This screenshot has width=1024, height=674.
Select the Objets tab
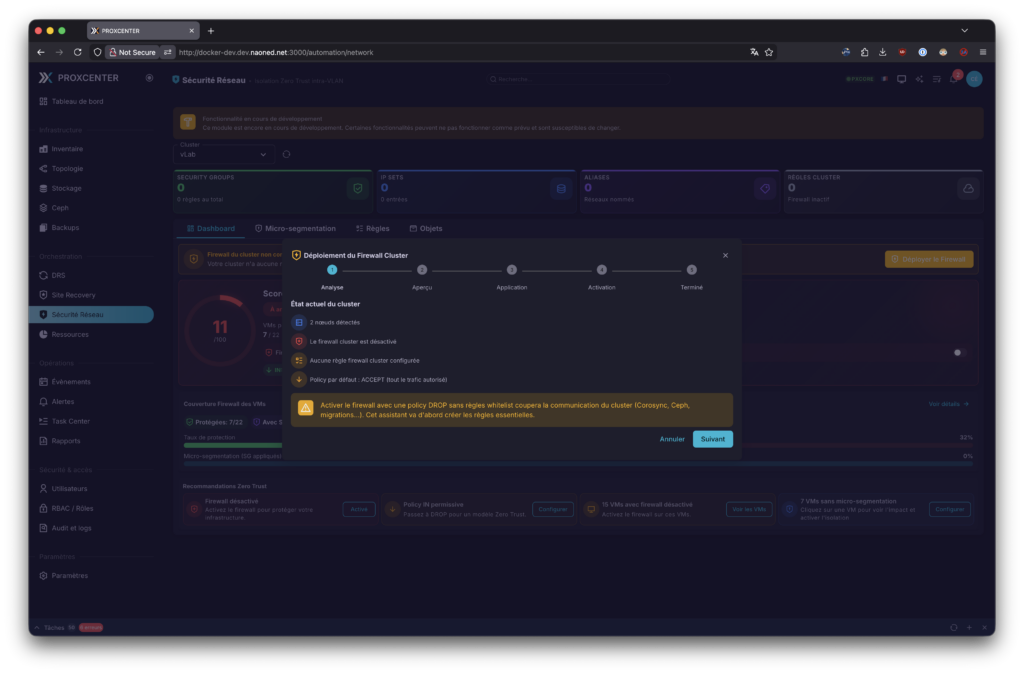[x=426, y=228]
